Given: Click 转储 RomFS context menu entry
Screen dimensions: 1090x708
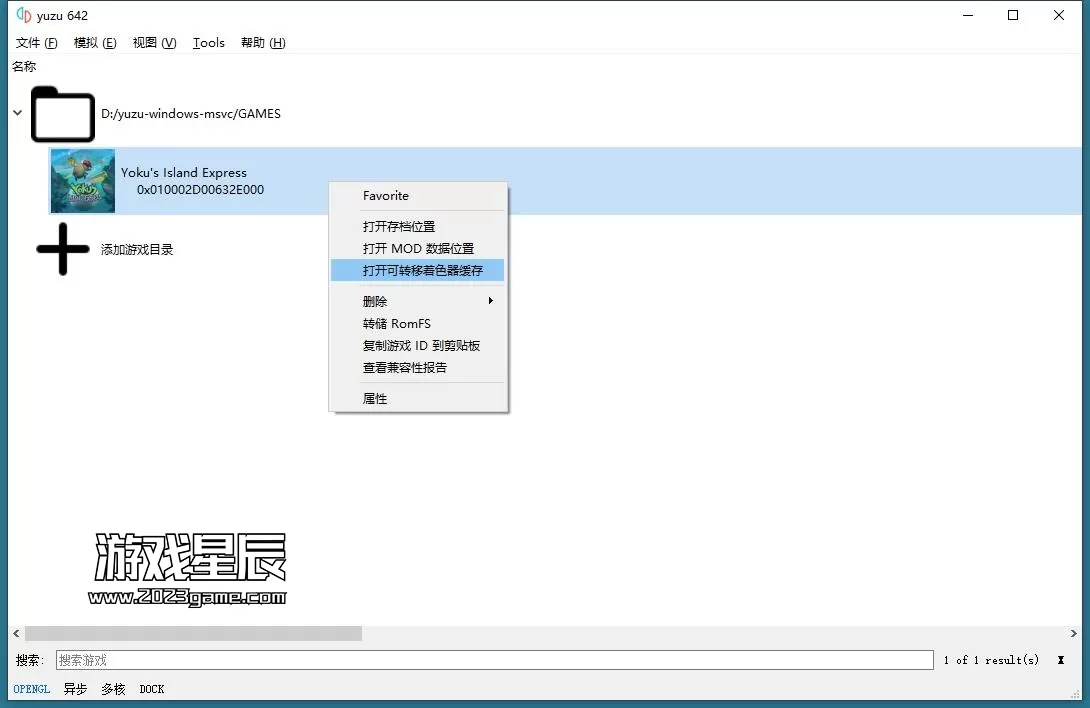Looking at the screenshot, I should (x=397, y=324).
